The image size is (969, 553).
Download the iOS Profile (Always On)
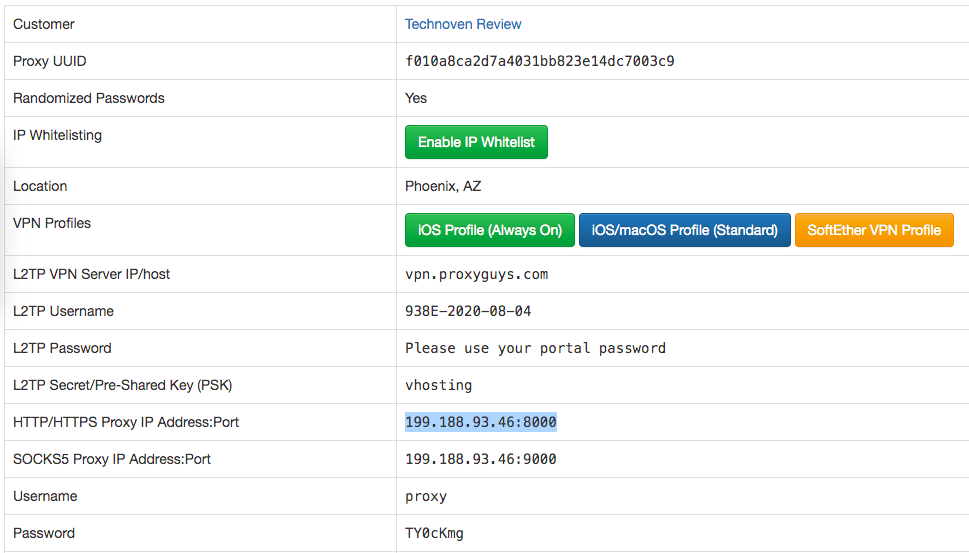tap(490, 230)
